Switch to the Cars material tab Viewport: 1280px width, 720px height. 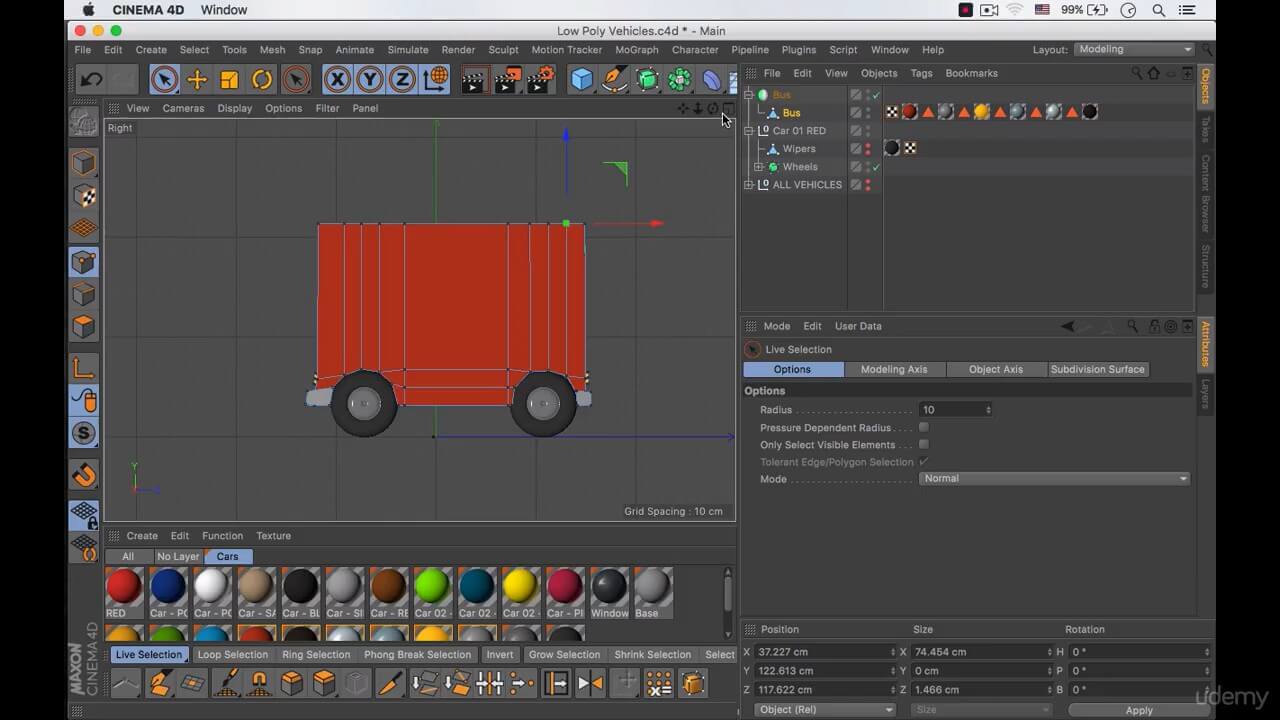(227, 556)
